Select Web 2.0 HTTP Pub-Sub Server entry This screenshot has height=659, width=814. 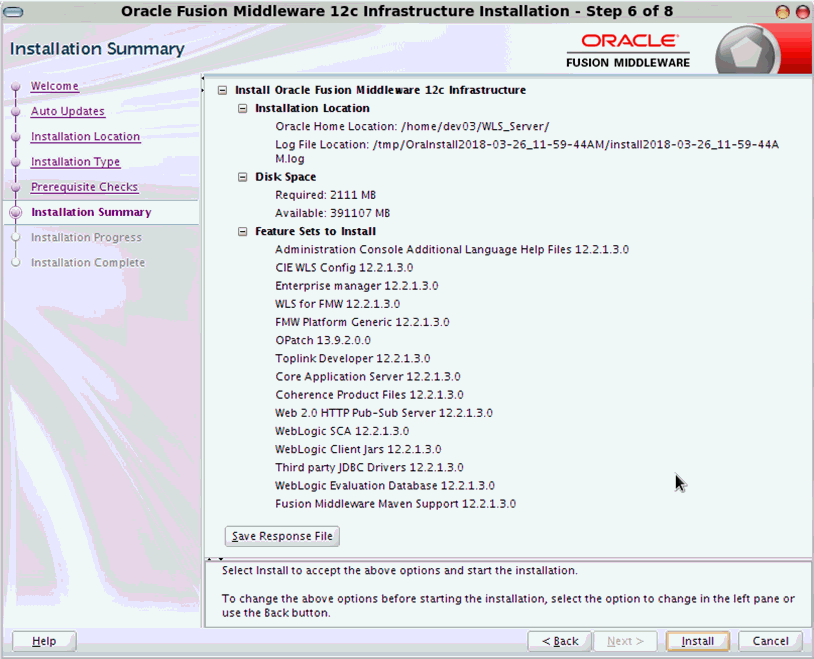coord(384,413)
